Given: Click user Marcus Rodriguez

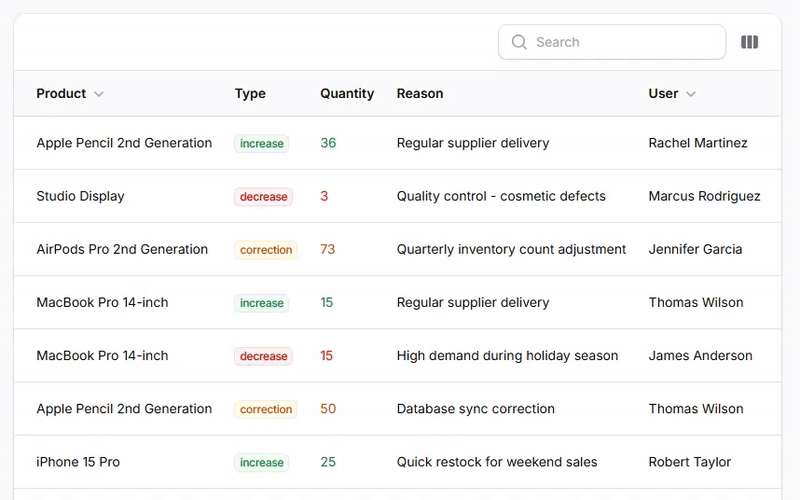Looking at the screenshot, I should [704, 196].
